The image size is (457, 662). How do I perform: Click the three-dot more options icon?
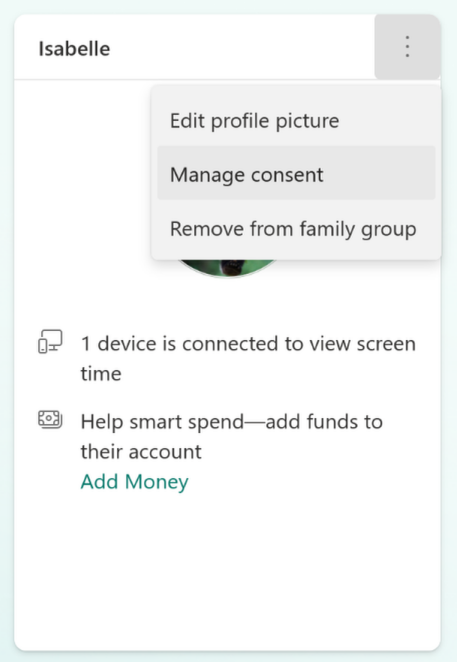[x=407, y=47]
